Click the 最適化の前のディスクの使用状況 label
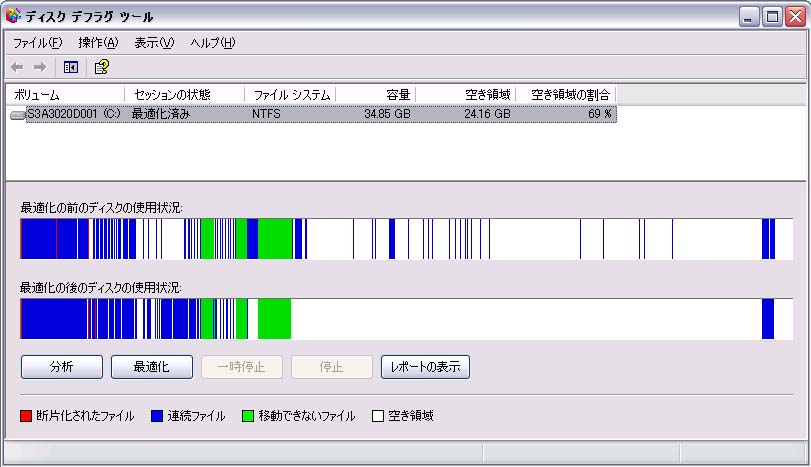Image resolution: width=811 pixels, height=467 pixels. coord(101,208)
